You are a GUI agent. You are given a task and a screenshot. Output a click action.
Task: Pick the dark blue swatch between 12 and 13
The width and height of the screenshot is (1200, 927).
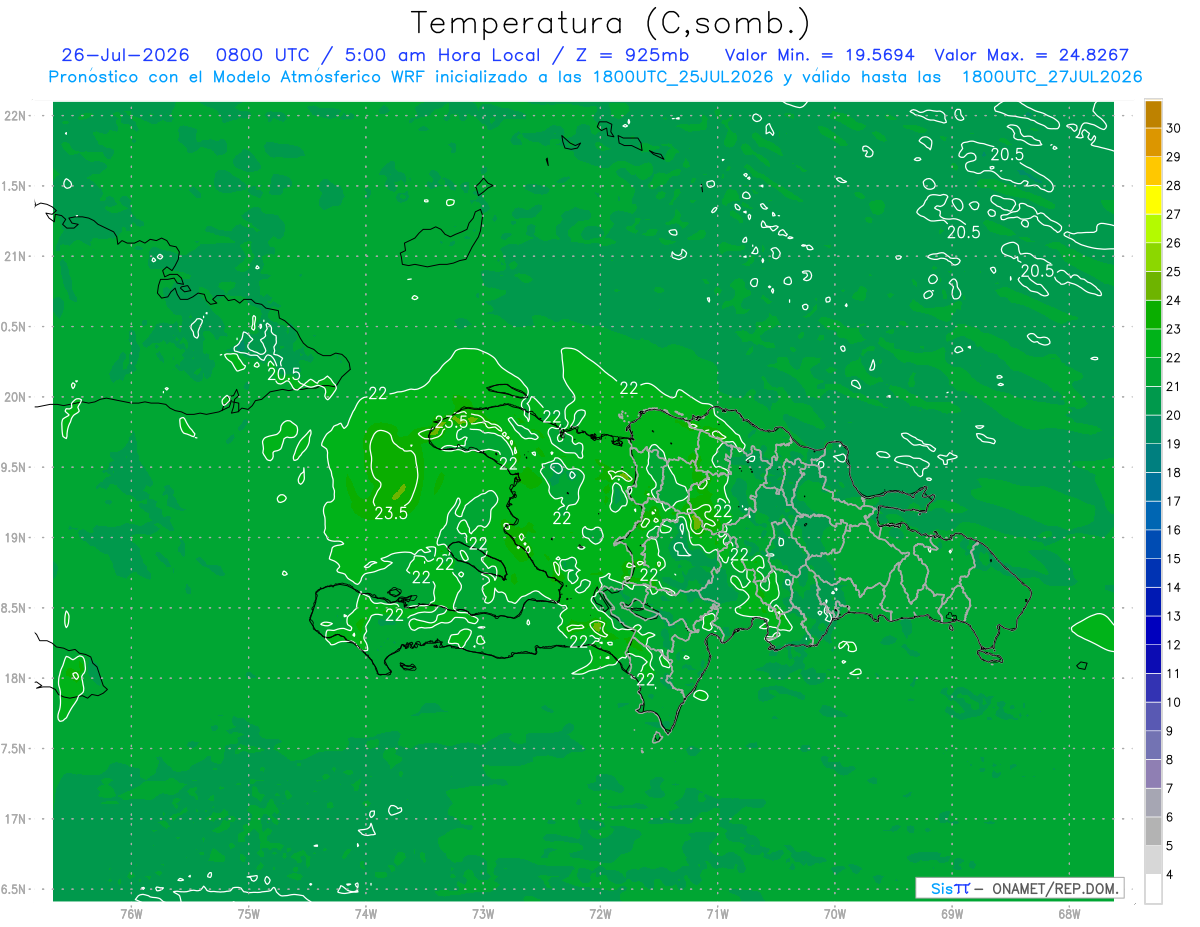[1153, 630]
